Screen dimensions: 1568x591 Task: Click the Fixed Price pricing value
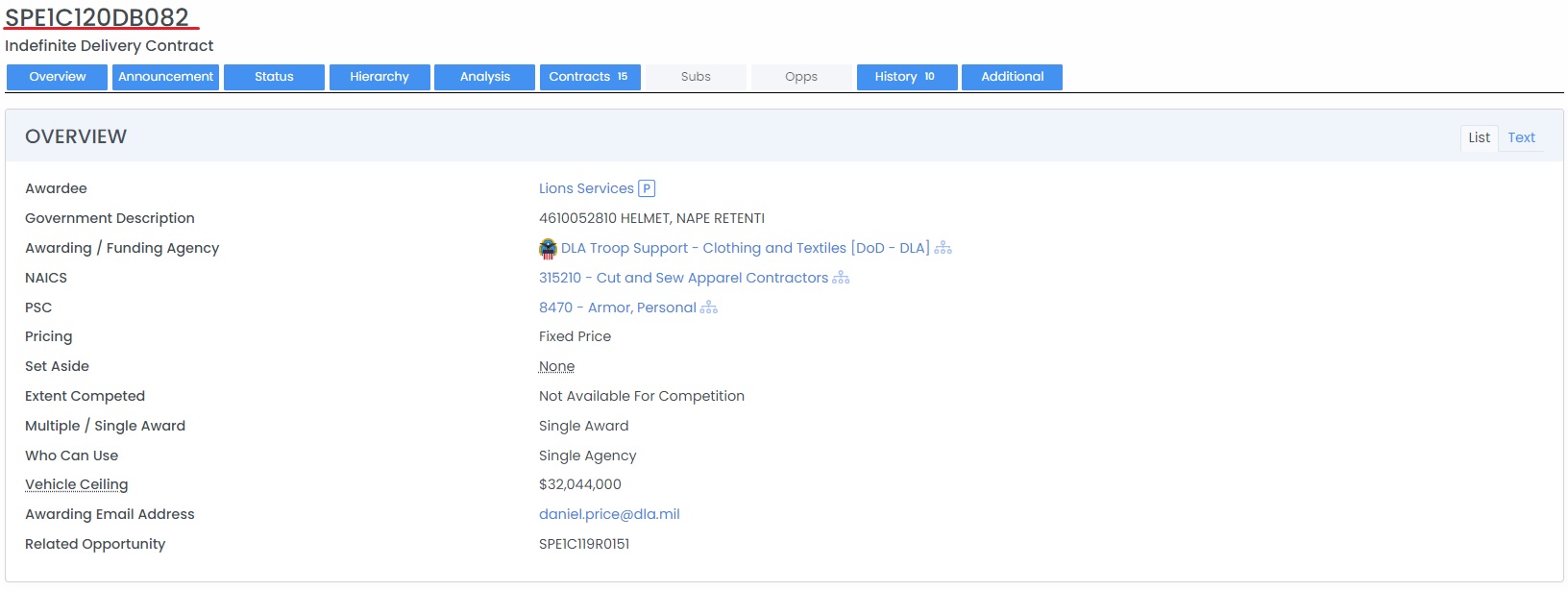[575, 336]
